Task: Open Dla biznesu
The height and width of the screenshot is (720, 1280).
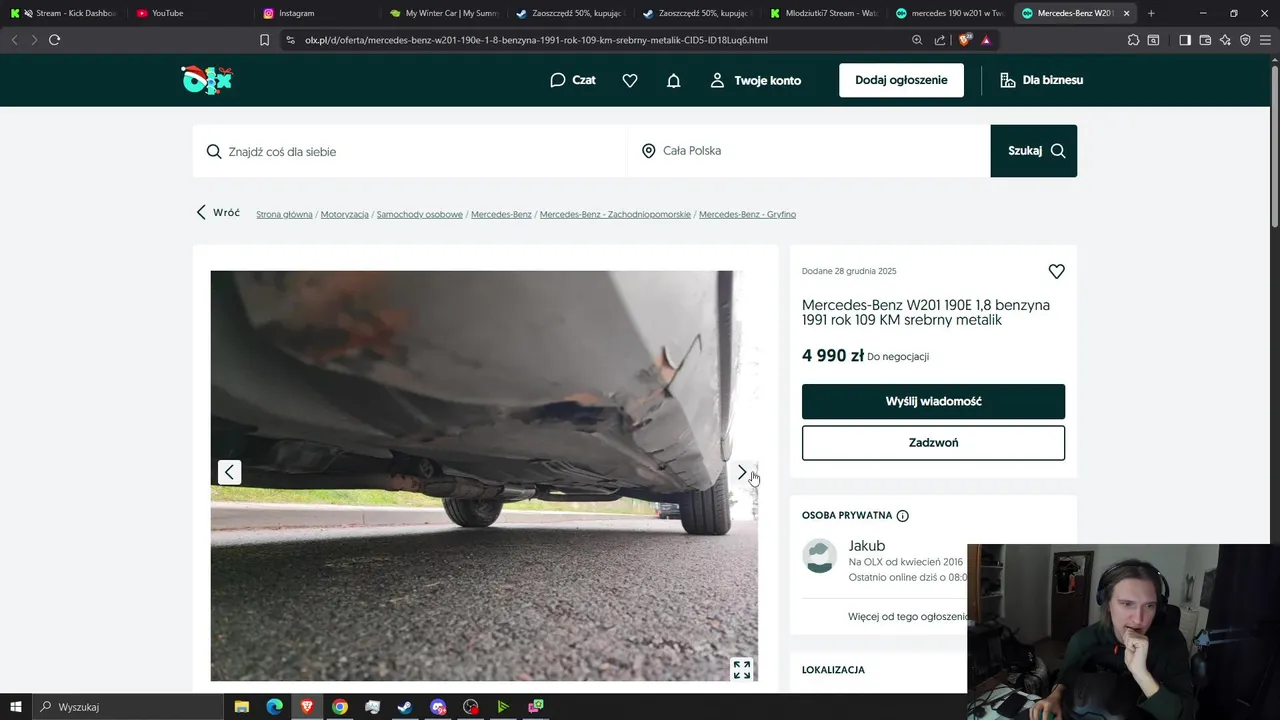Action: point(1041,80)
